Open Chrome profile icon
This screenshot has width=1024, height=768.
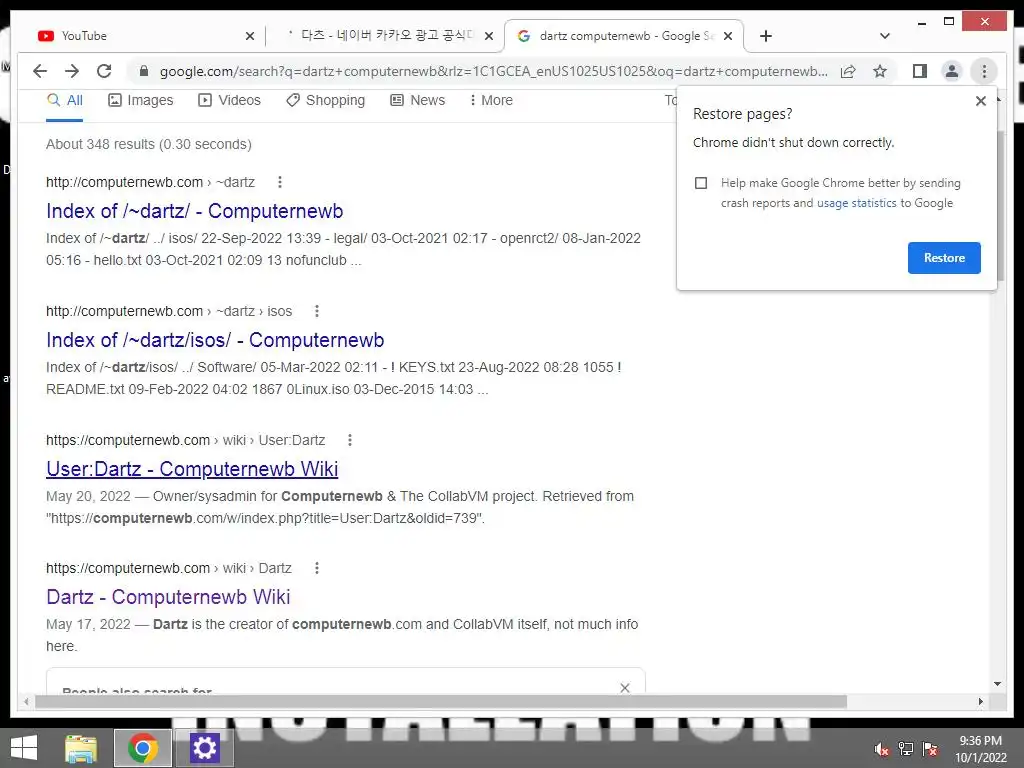coord(952,71)
